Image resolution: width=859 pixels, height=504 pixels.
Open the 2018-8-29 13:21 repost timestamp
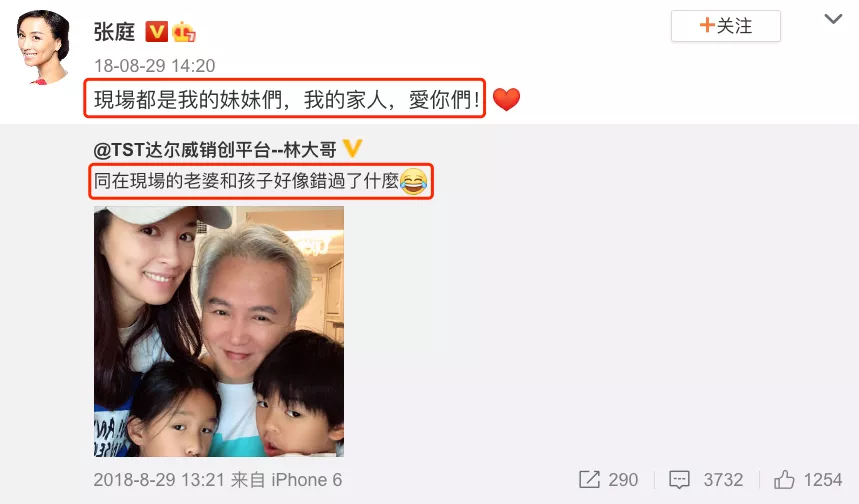click(159, 480)
